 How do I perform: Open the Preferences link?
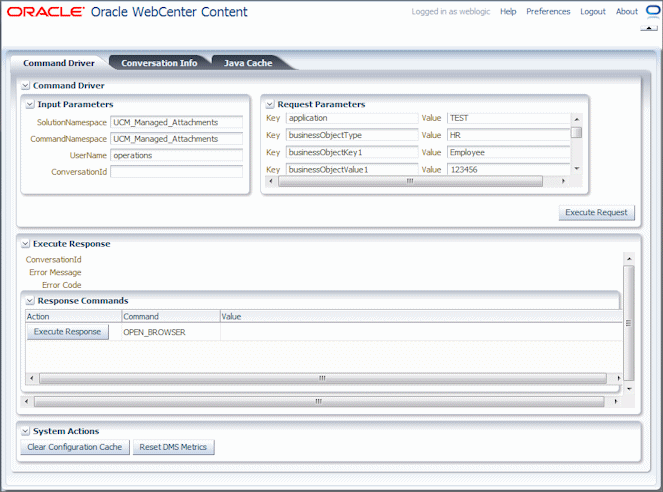[548, 12]
